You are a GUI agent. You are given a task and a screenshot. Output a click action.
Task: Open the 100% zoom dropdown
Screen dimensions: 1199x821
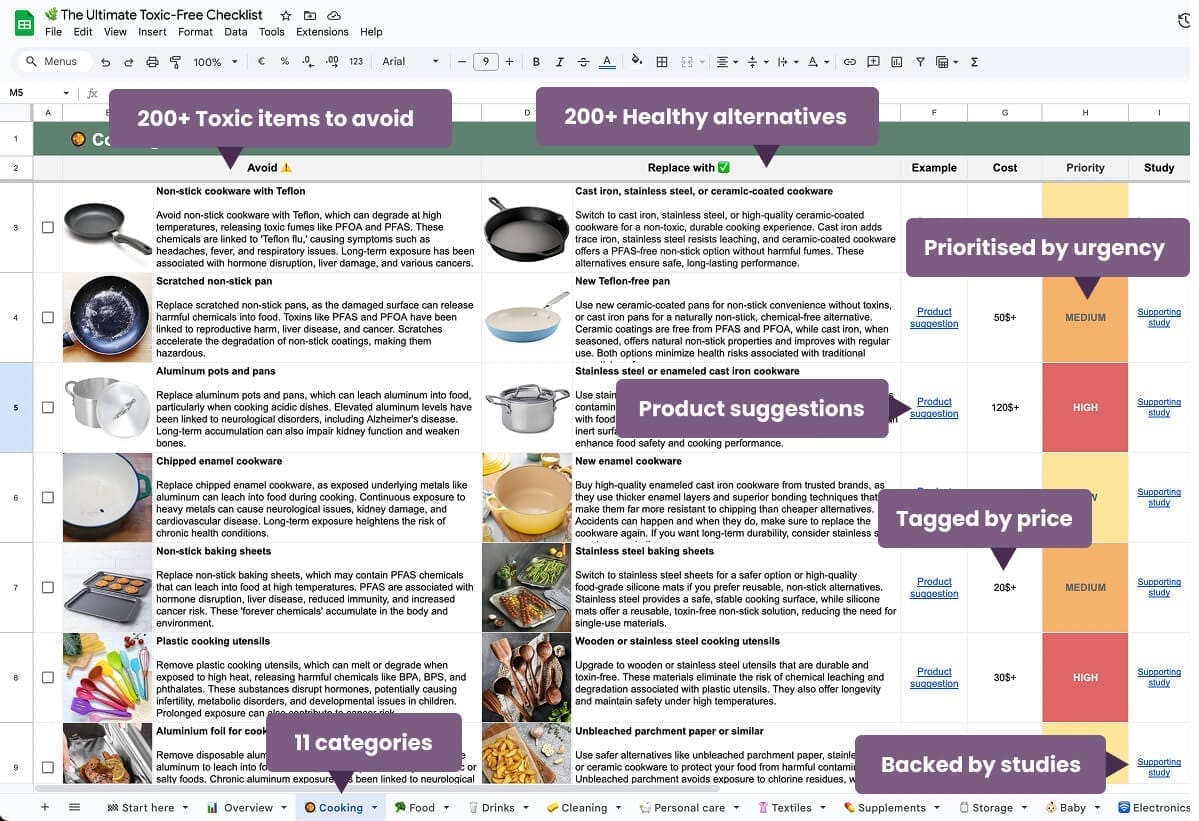(215, 62)
